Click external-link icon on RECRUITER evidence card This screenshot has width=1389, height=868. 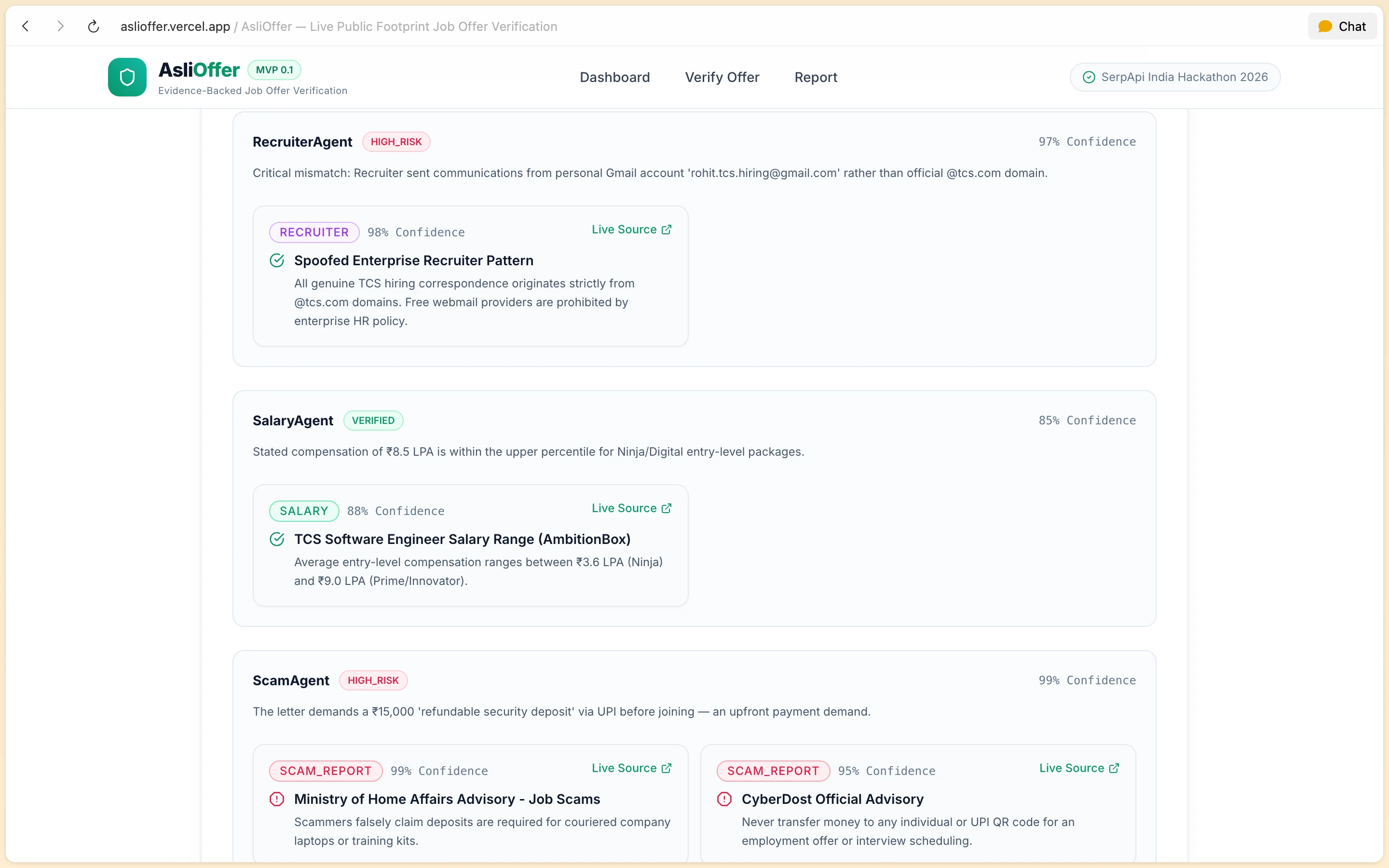pyautogui.click(x=667, y=230)
